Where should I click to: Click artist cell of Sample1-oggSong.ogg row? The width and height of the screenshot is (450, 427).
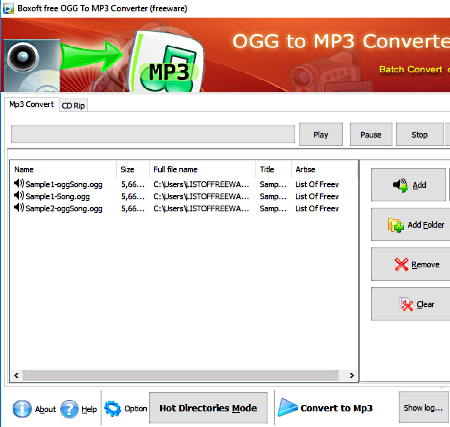coord(317,184)
